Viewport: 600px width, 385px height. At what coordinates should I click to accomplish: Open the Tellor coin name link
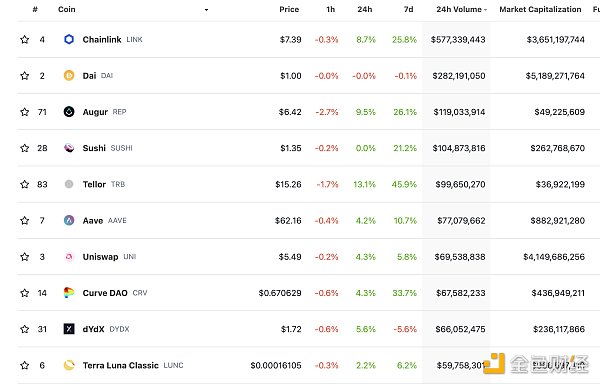point(94,184)
